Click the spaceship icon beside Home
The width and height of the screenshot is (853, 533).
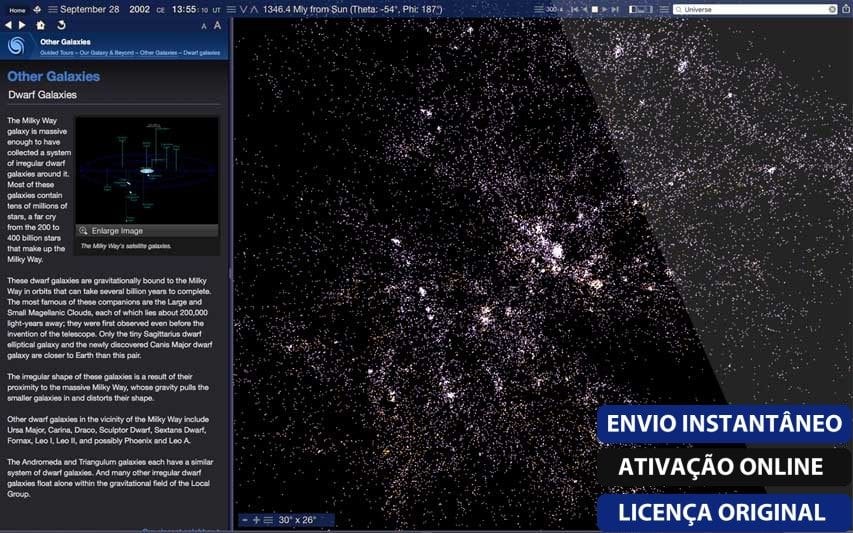pyautogui.click(x=37, y=9)
